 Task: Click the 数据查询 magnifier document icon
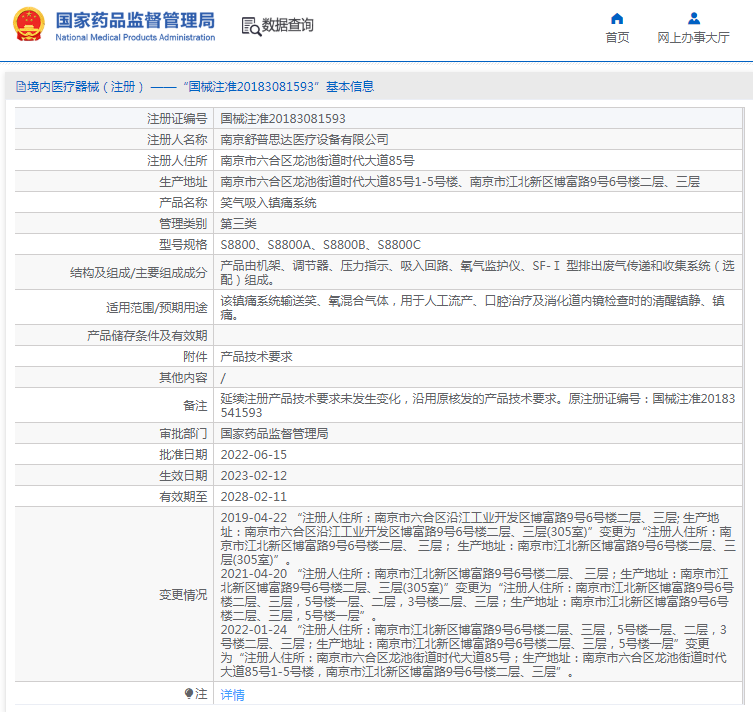[x=251, y=26]
